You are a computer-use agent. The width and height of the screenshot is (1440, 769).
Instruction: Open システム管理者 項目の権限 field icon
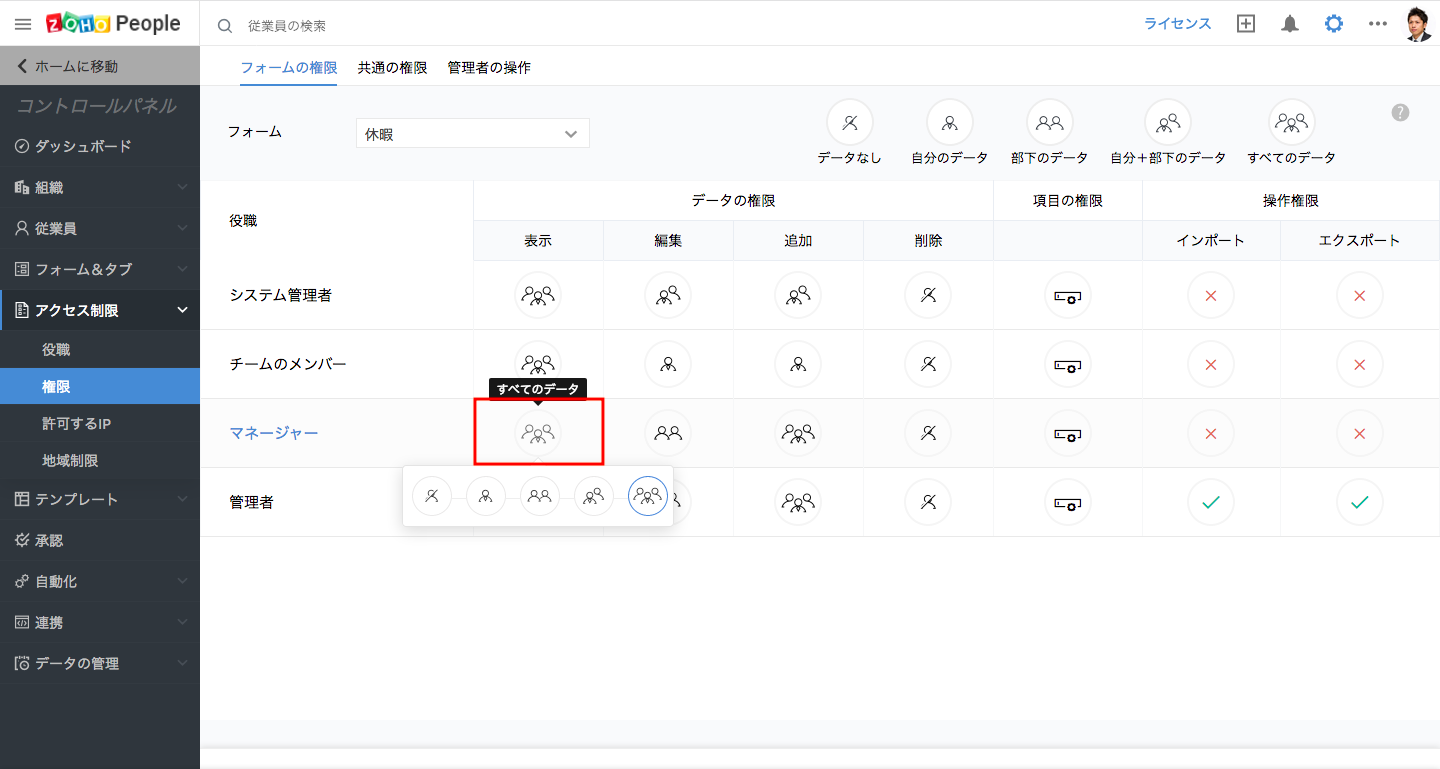tap(1068, 295)
